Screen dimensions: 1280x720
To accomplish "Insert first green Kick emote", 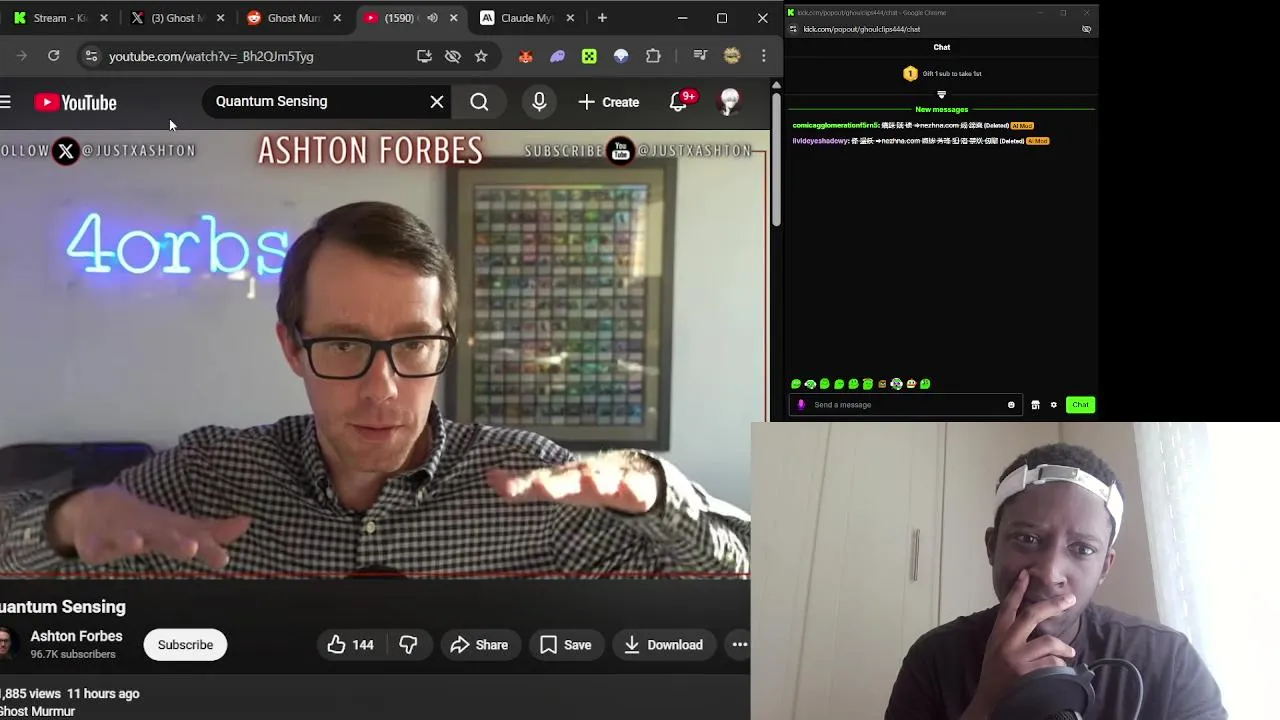I will pyautogui.click(x=796, y=384).
